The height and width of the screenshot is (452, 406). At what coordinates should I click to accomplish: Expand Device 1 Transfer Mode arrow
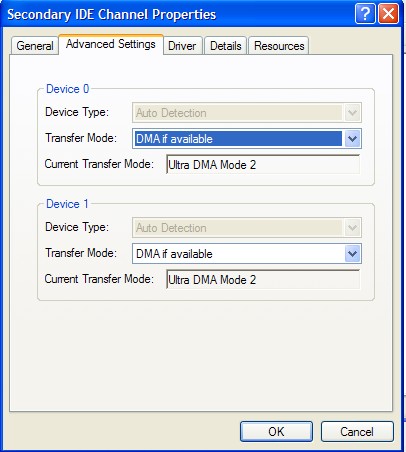(x=352, y=254)
